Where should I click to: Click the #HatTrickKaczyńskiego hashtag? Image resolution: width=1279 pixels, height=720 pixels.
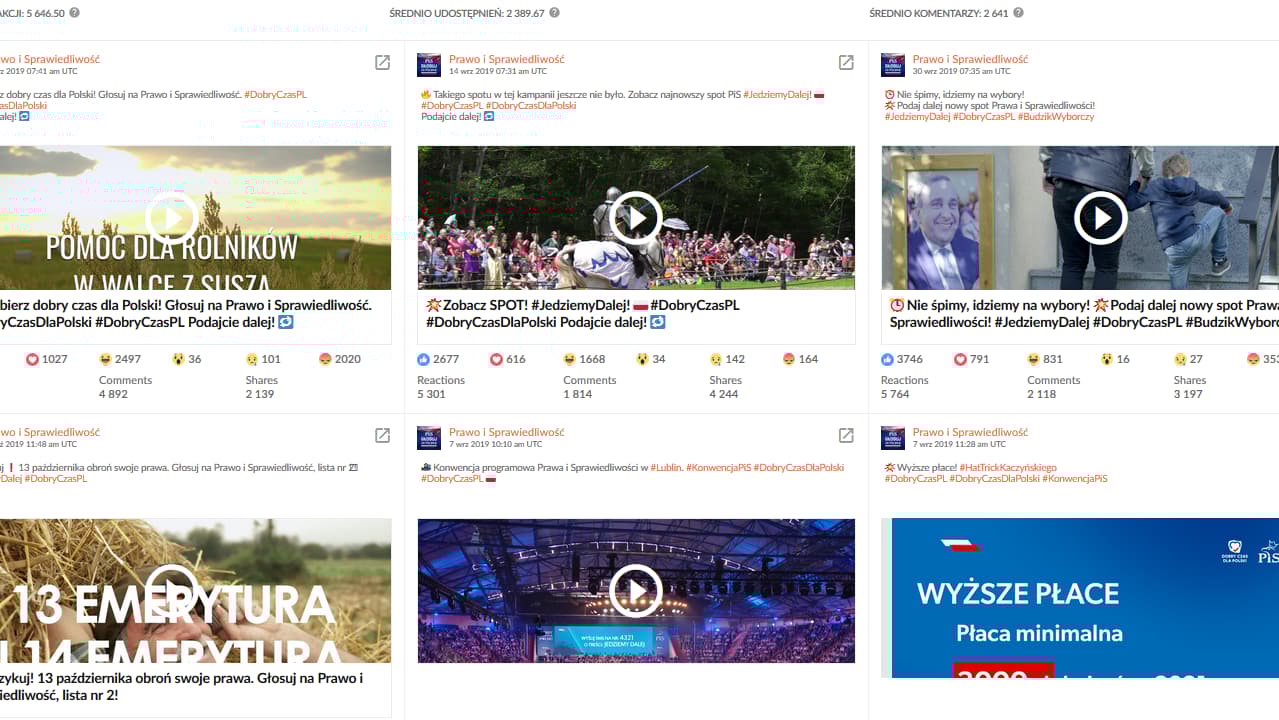[x=1008, y=467]
